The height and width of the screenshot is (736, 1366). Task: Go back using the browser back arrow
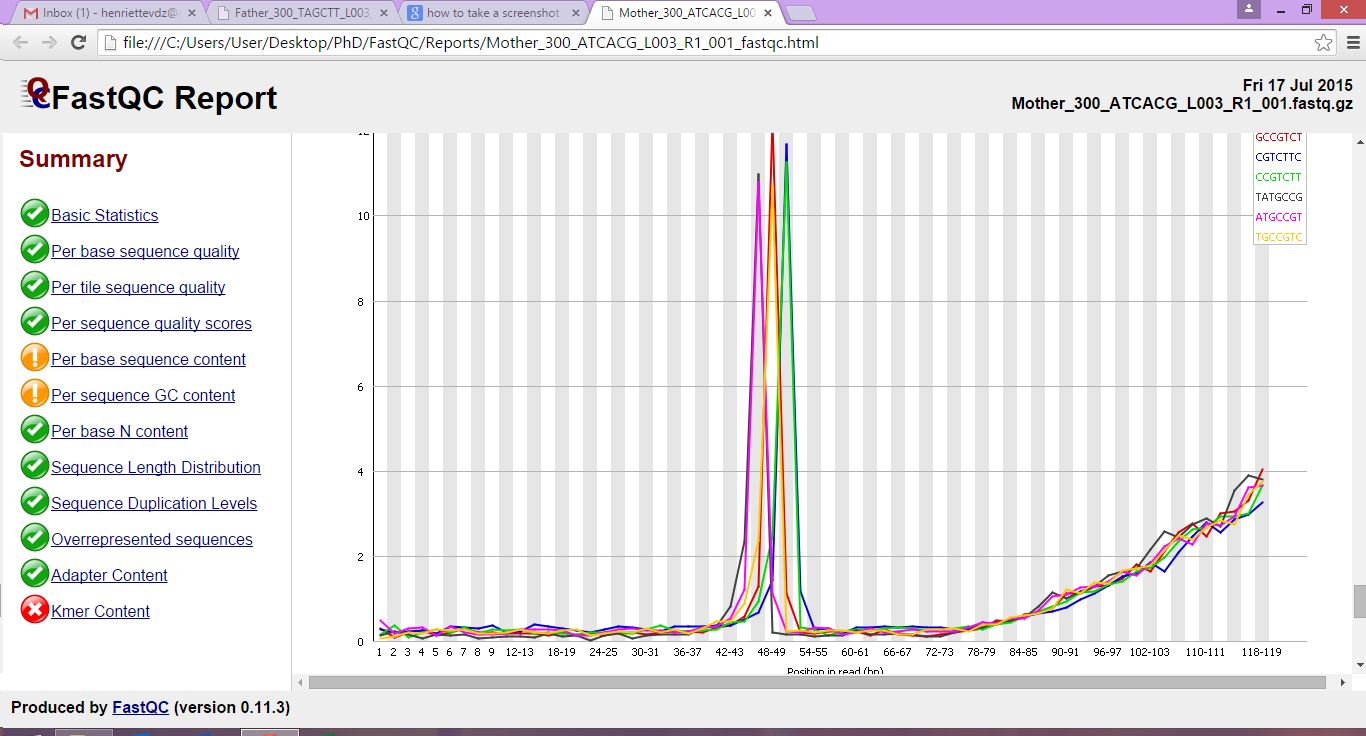[x=20, y=43]
